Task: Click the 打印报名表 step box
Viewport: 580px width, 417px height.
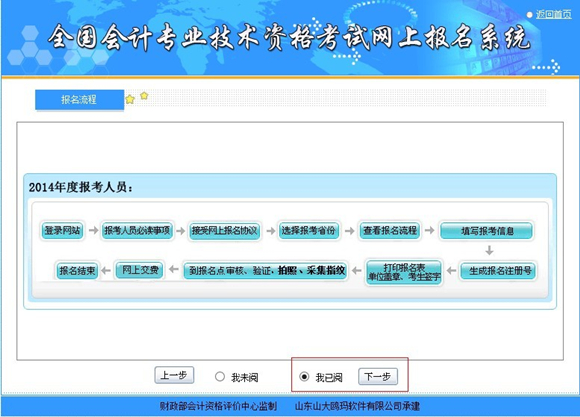Action: 404,272
